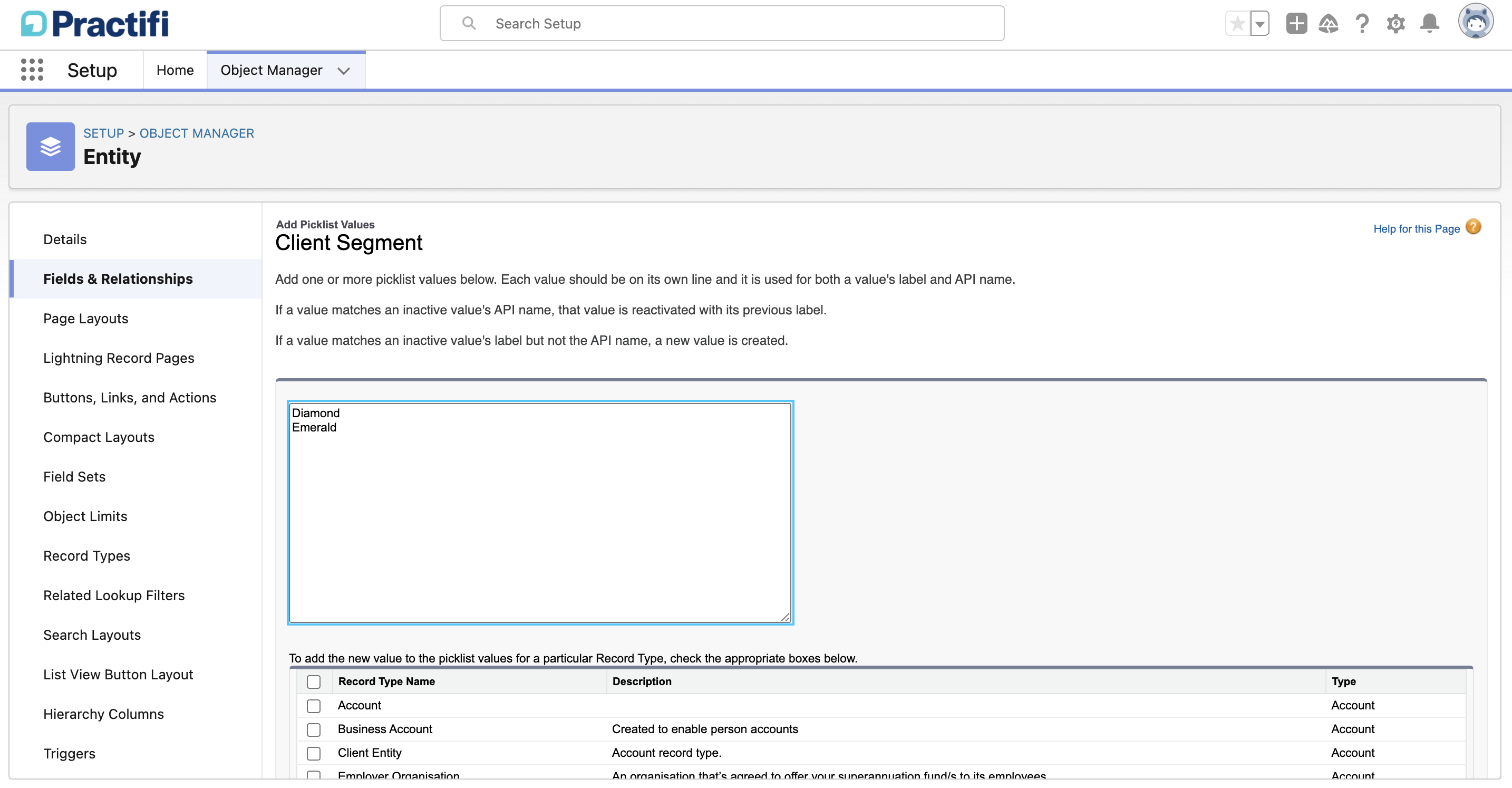
Task: Open List View Button Layout
Action: 118,674
